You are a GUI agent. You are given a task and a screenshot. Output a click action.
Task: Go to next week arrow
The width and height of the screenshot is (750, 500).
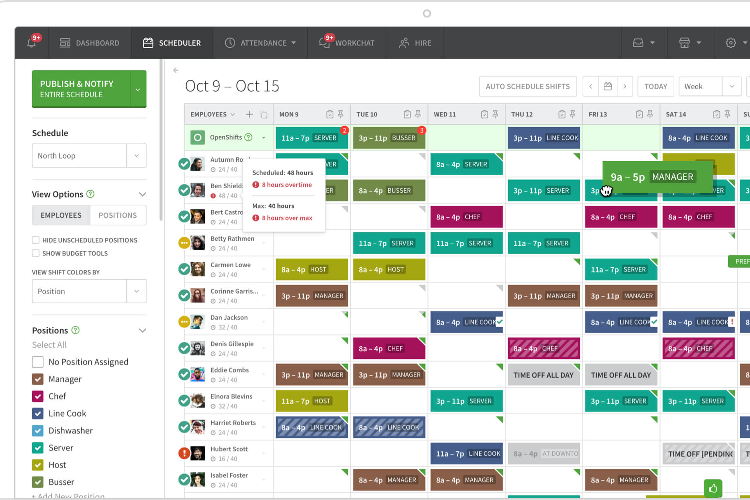coord(625,86)
